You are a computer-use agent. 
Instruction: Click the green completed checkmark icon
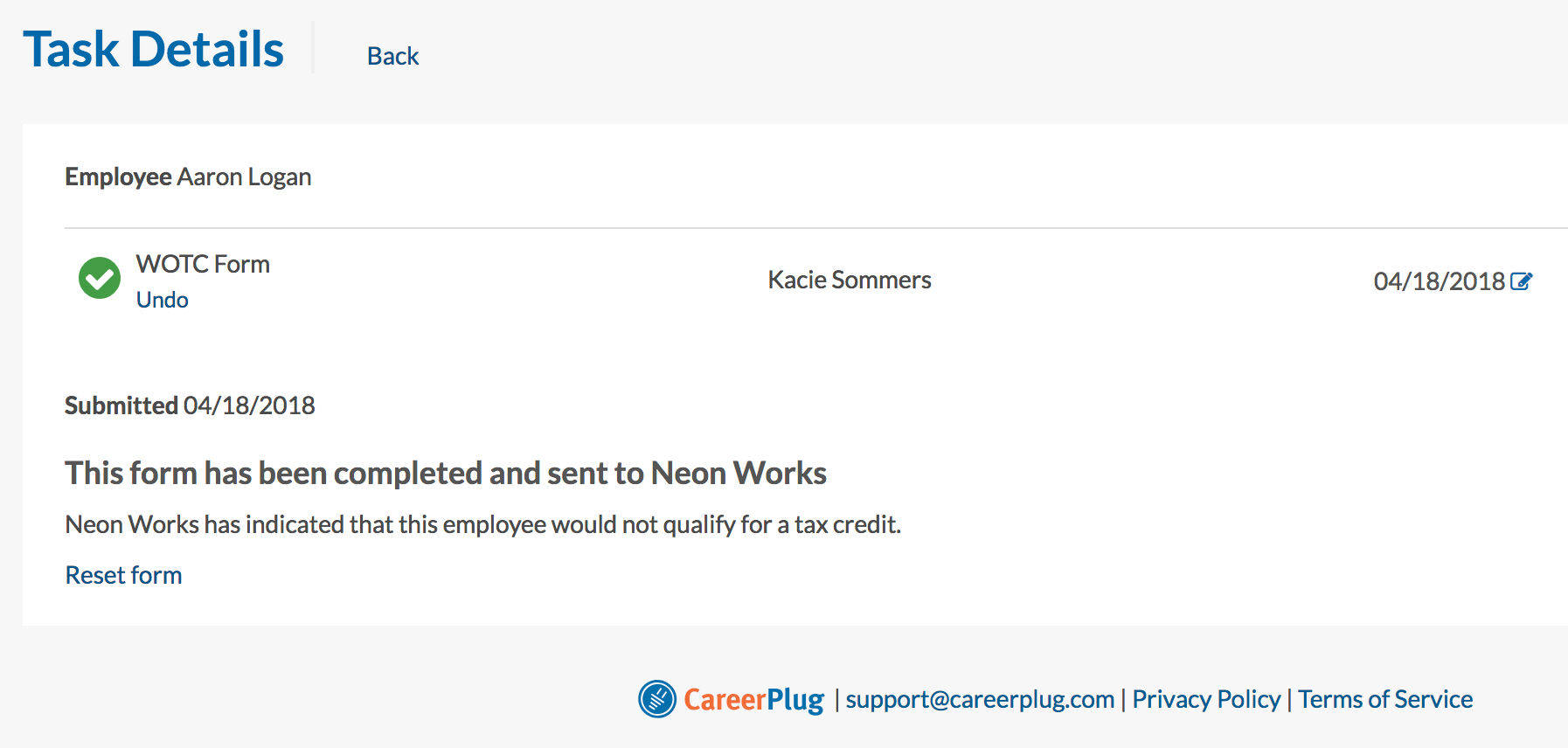[x=100, y=278]
